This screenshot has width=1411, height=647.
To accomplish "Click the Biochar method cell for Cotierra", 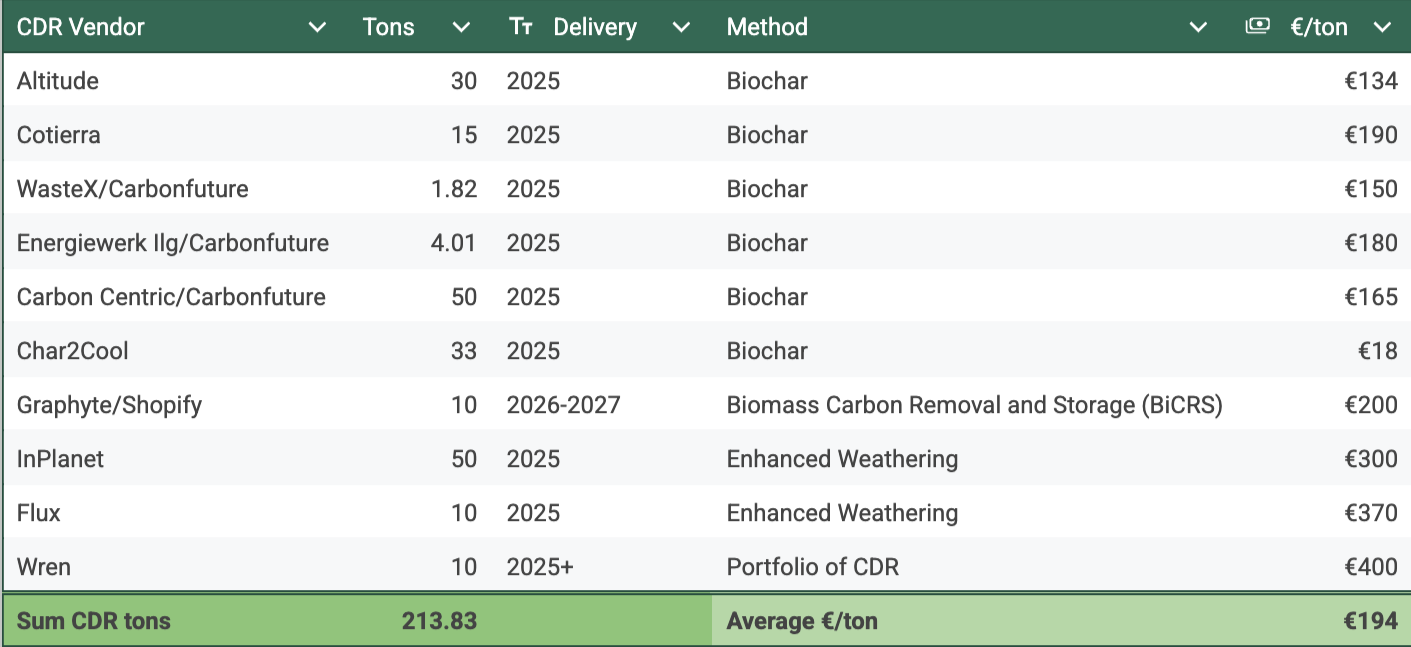I will [767, 135].
